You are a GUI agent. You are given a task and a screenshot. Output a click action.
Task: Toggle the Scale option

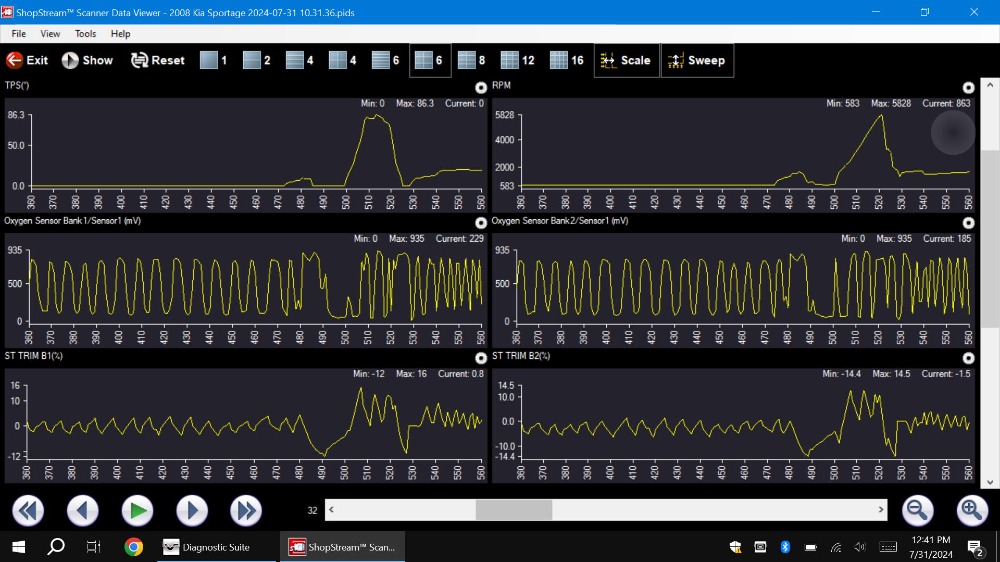click(625, 60)
